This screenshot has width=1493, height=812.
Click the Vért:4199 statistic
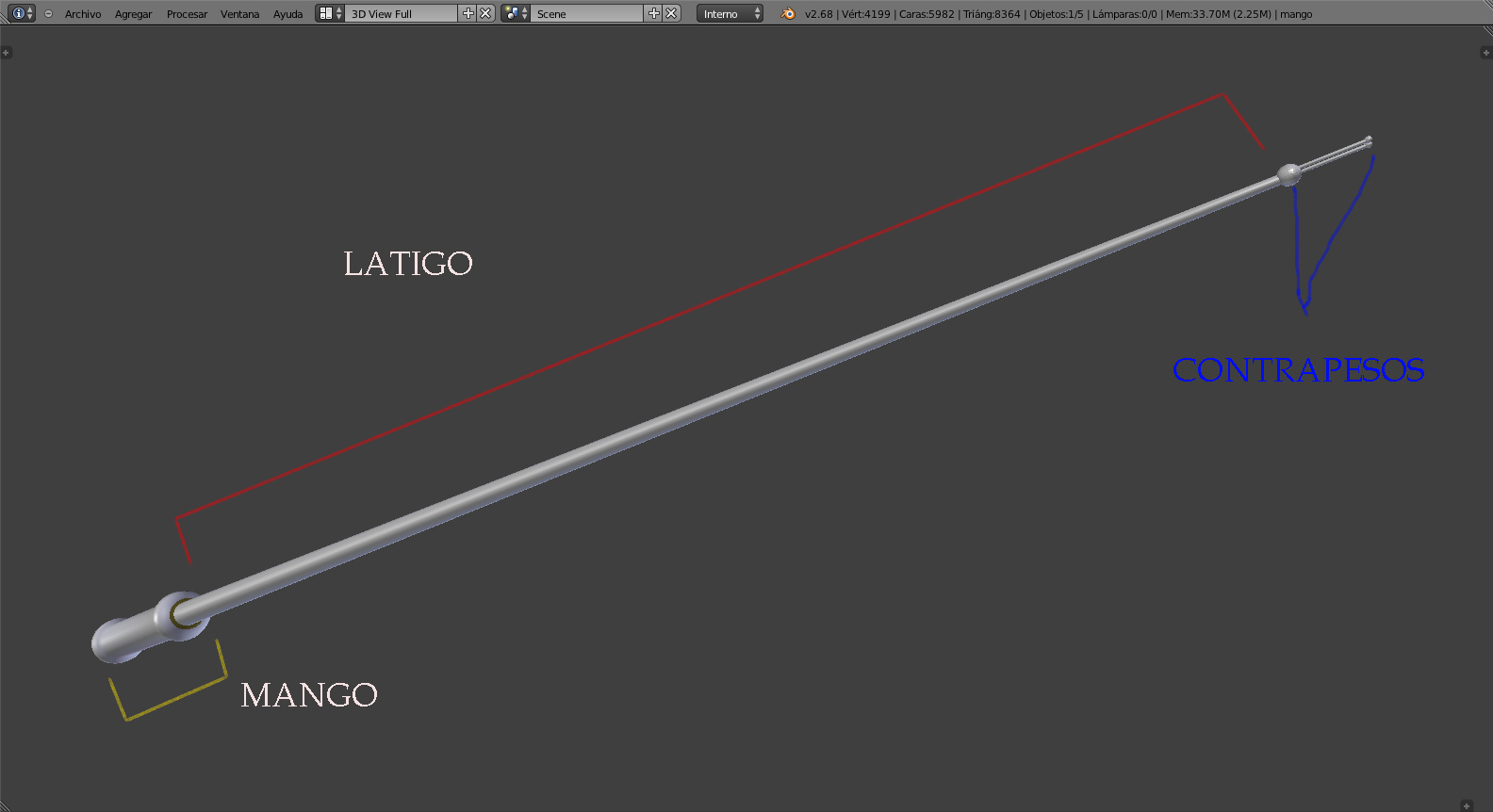pyautogui.click(x=865, y=14)
